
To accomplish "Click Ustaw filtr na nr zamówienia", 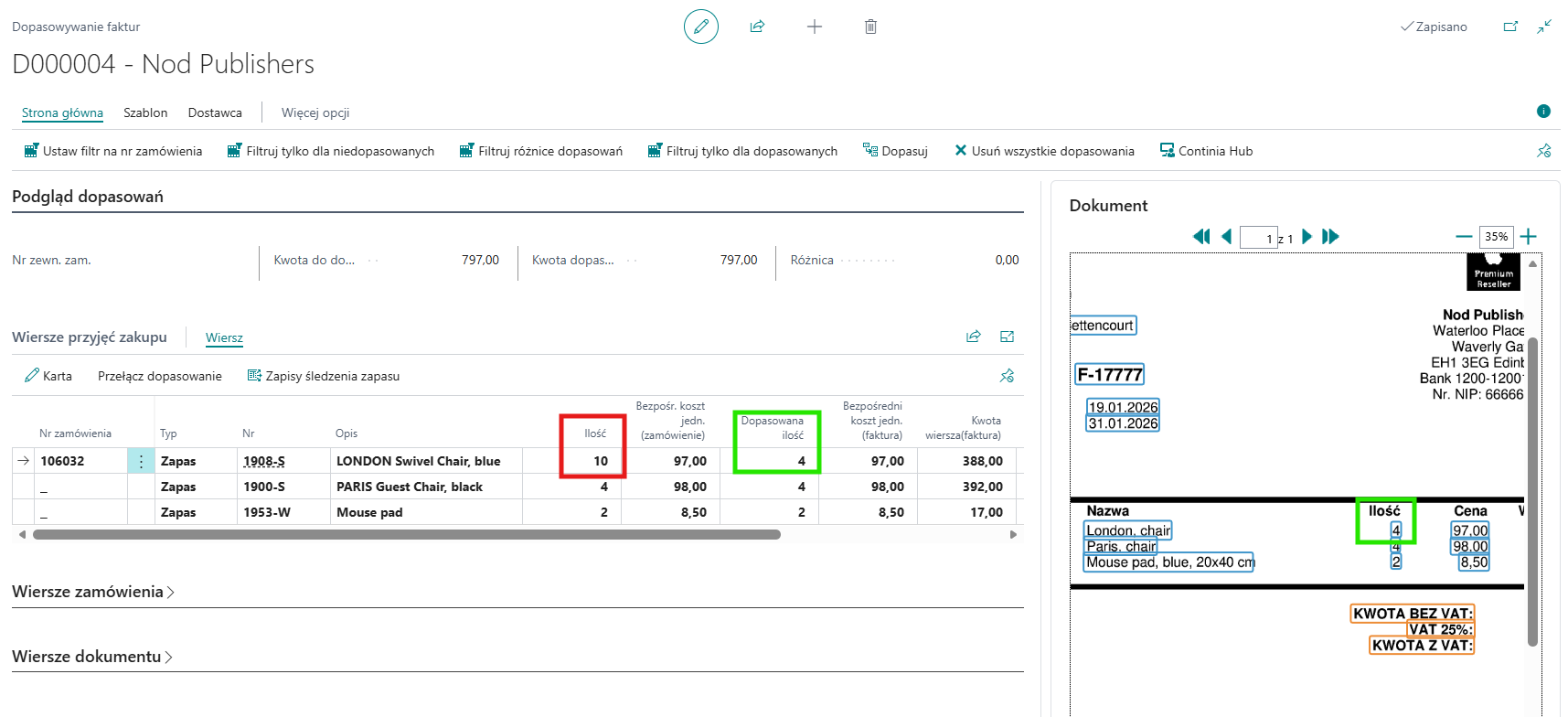I will [113, 151].
